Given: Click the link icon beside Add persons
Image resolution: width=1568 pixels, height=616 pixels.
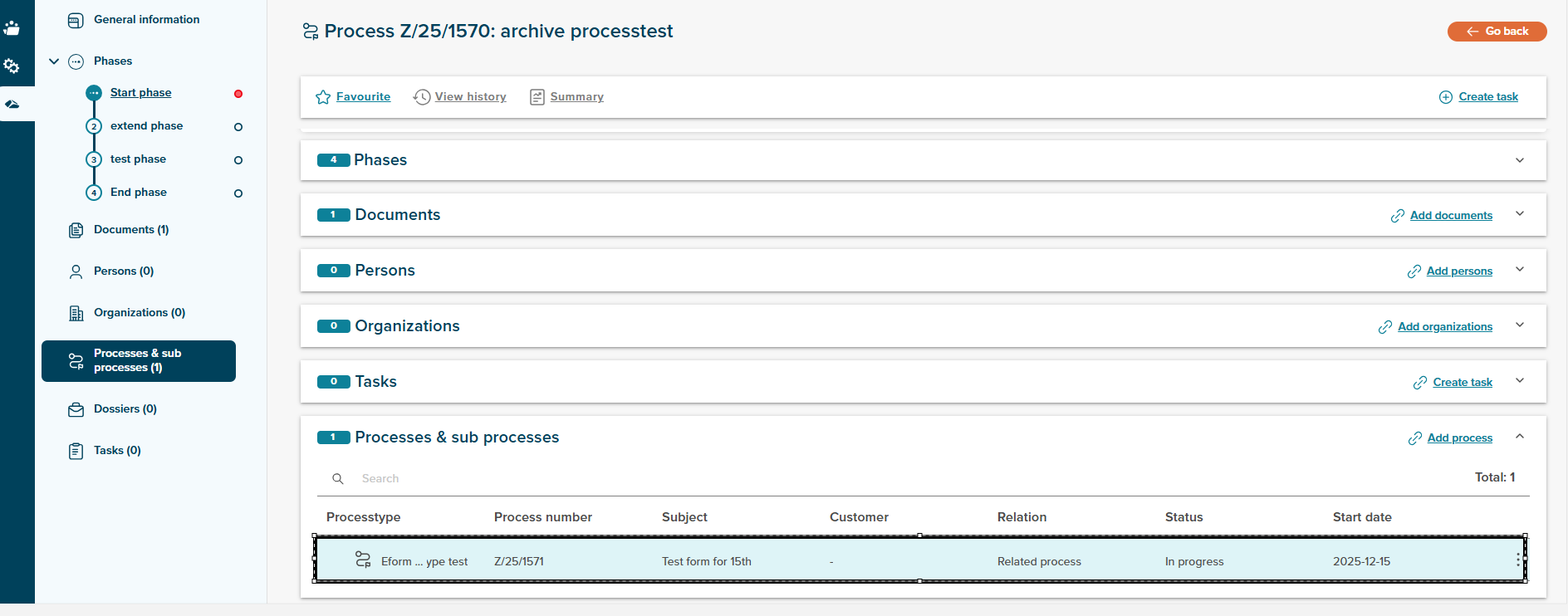Looking at the screenshot, I should [1414, 271].
